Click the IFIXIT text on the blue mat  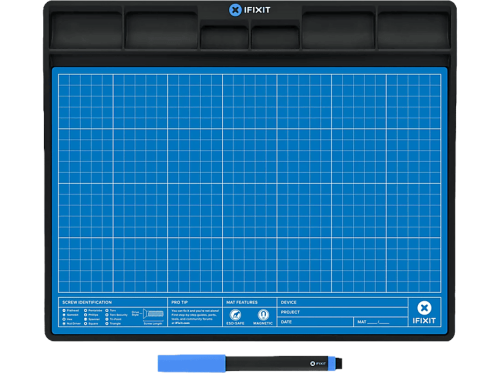tap(424, 321)
